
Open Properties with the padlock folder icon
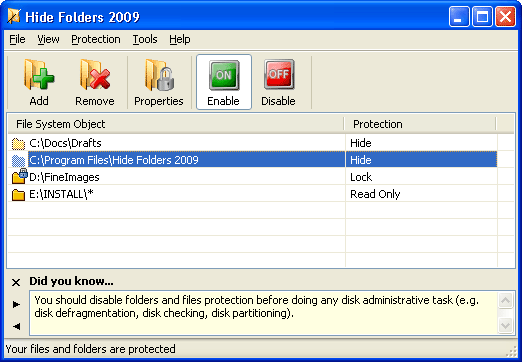click(x=159, y=82)
